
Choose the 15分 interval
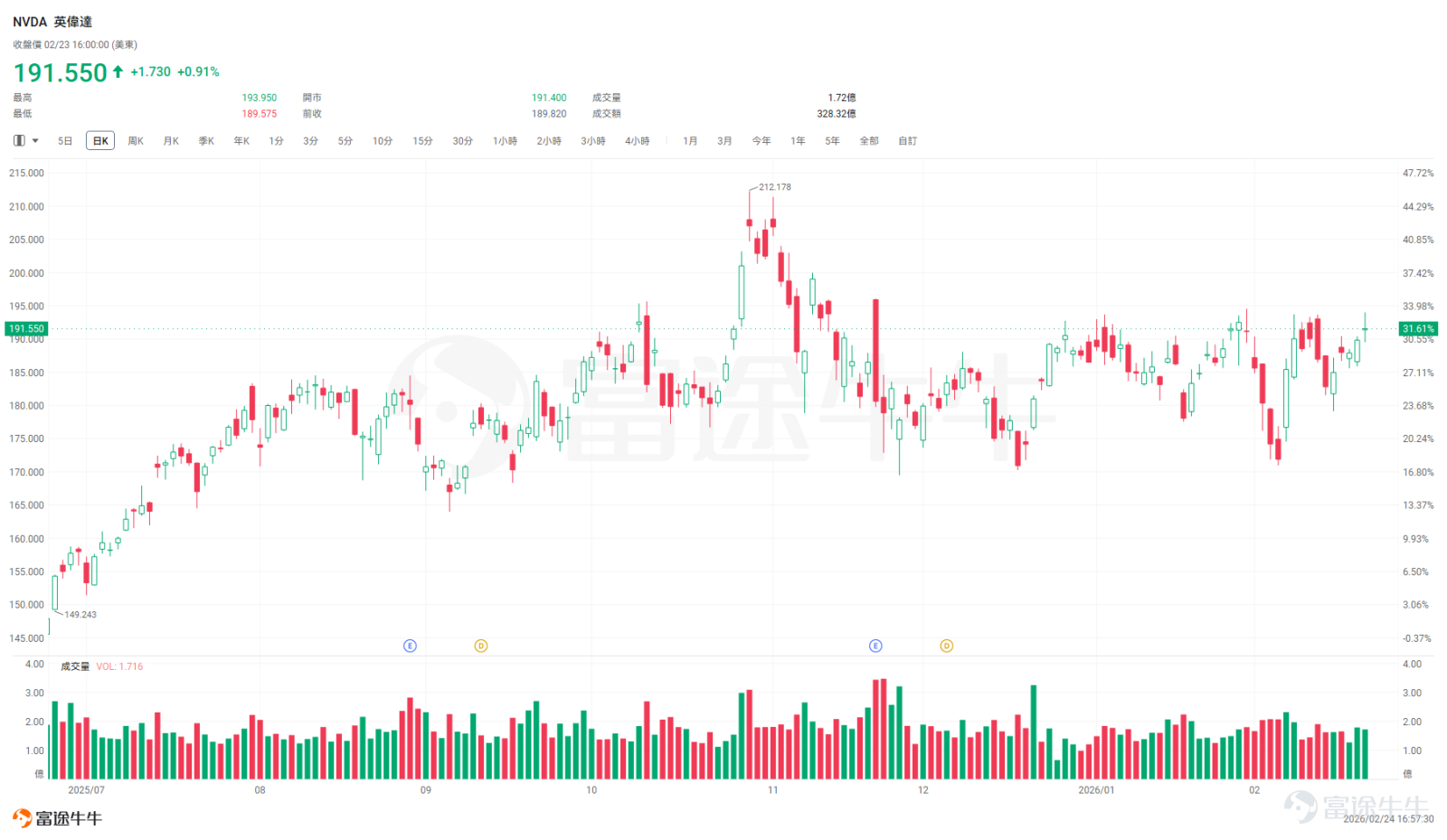pos(422,141)
